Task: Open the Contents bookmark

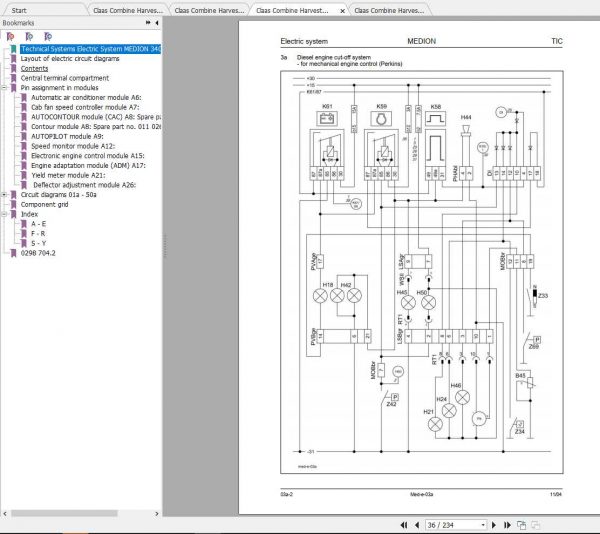Action: pos(34,68)
